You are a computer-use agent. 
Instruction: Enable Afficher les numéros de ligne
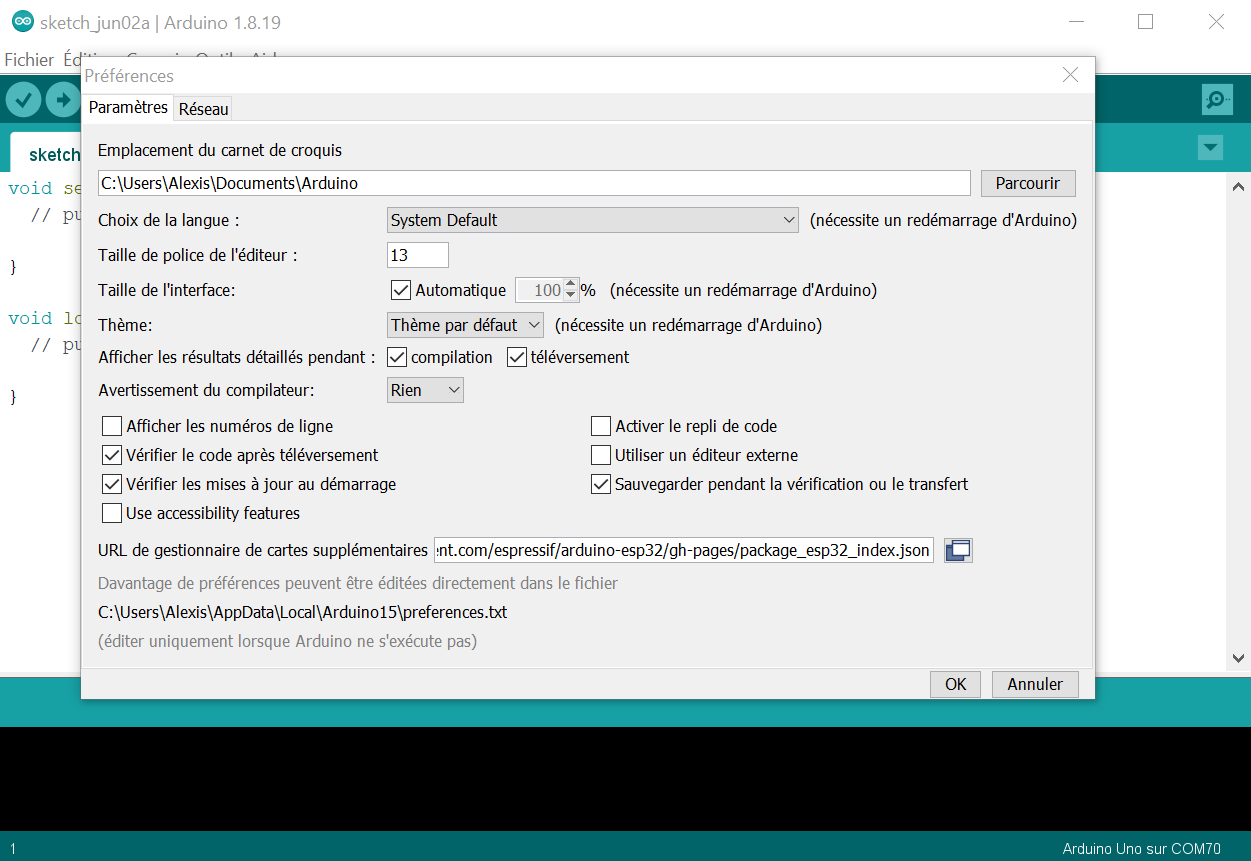[x=112, y=426]
